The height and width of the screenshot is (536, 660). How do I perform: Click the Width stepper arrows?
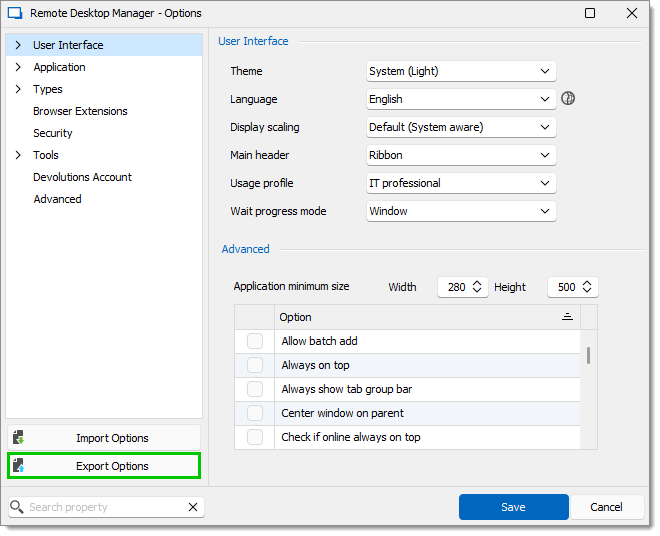(x=477, y=287)
